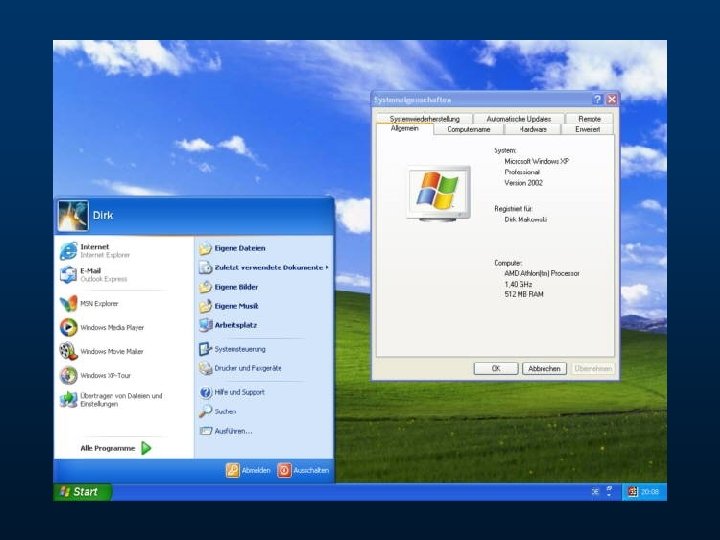Open the Übertragen von Dateien und Einstellungen icon
Viewport: 720px width, 540px height.
point(68,399)
